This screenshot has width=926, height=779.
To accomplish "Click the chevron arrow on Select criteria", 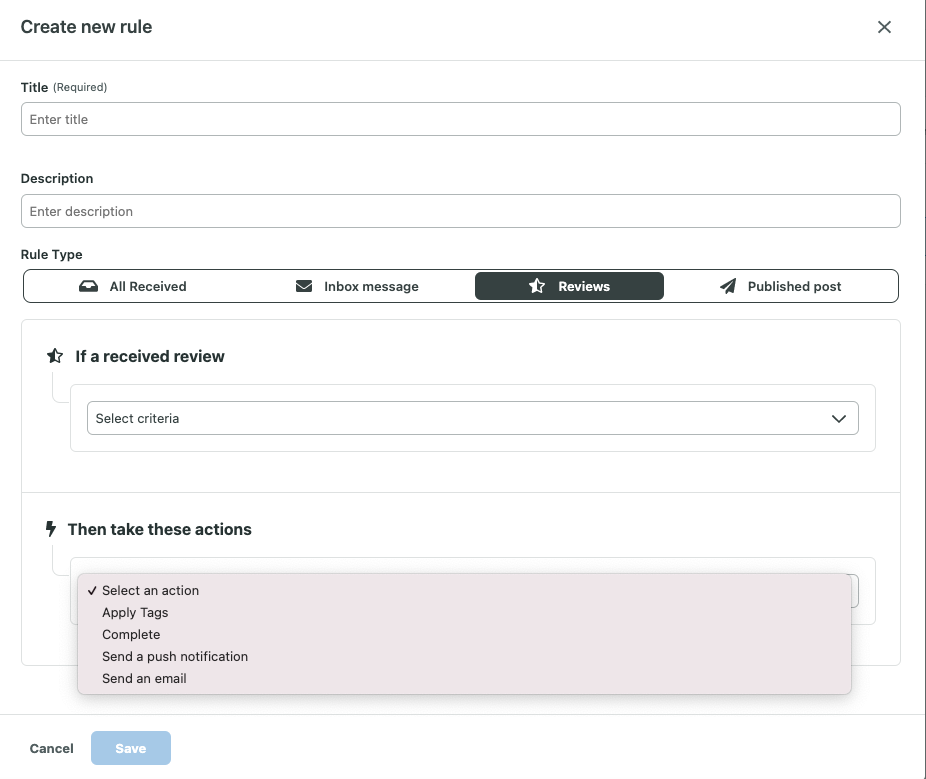I will (x=839, y=419).
